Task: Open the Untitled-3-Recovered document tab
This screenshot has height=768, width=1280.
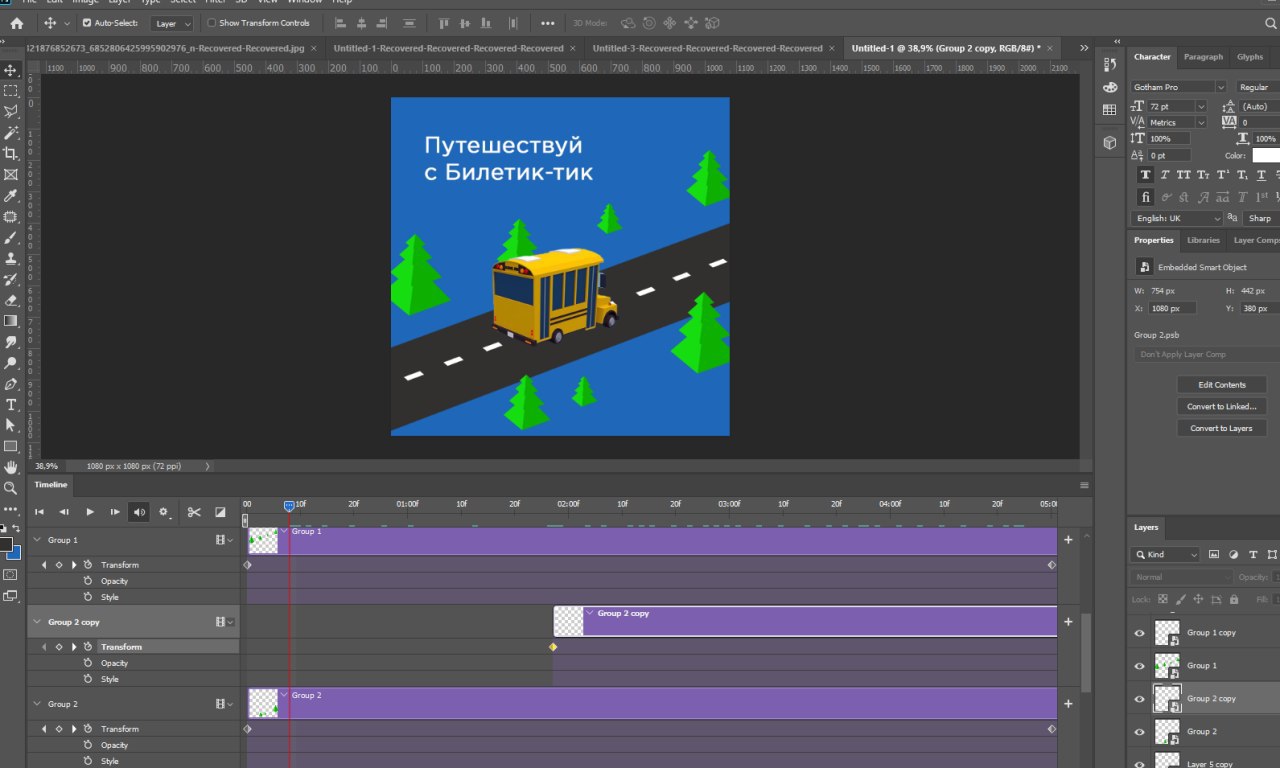Action: click(x=707, y=48)
